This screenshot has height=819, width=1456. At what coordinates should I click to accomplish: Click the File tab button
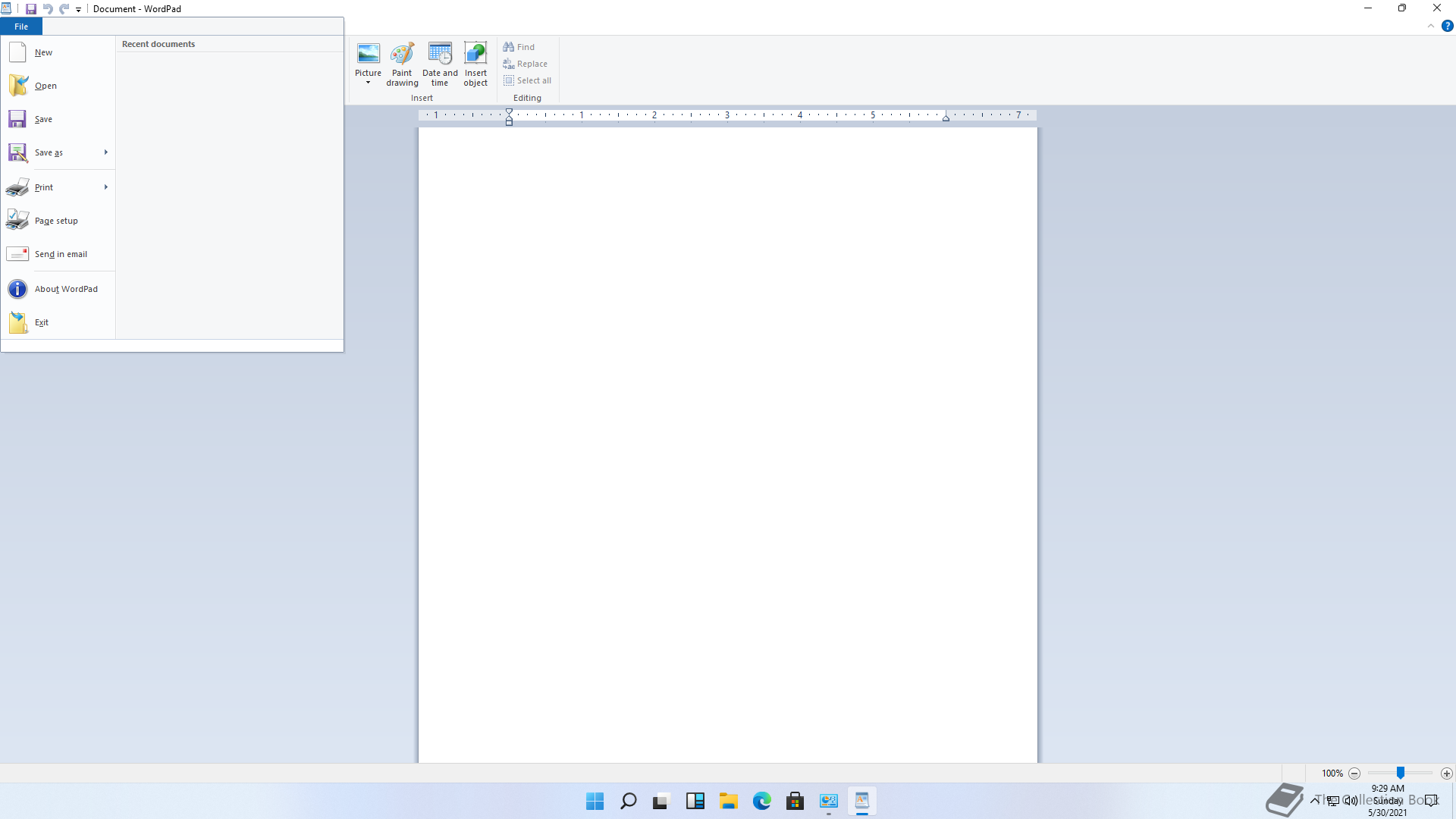click(21, 27)
